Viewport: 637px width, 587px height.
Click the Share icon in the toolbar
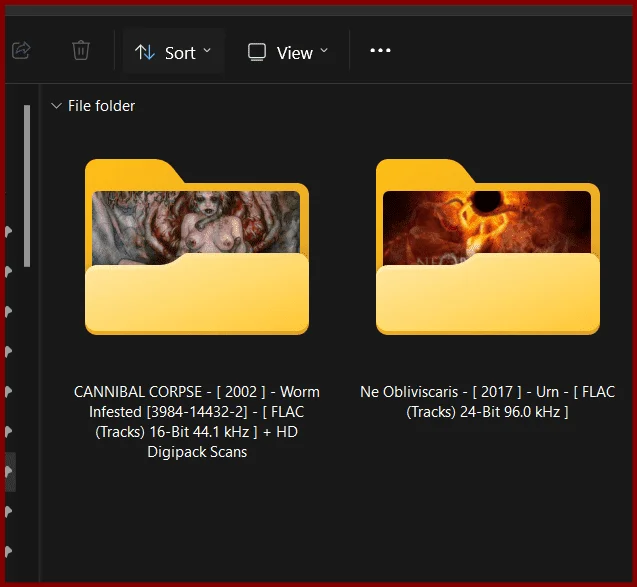[x=21, y=51]
